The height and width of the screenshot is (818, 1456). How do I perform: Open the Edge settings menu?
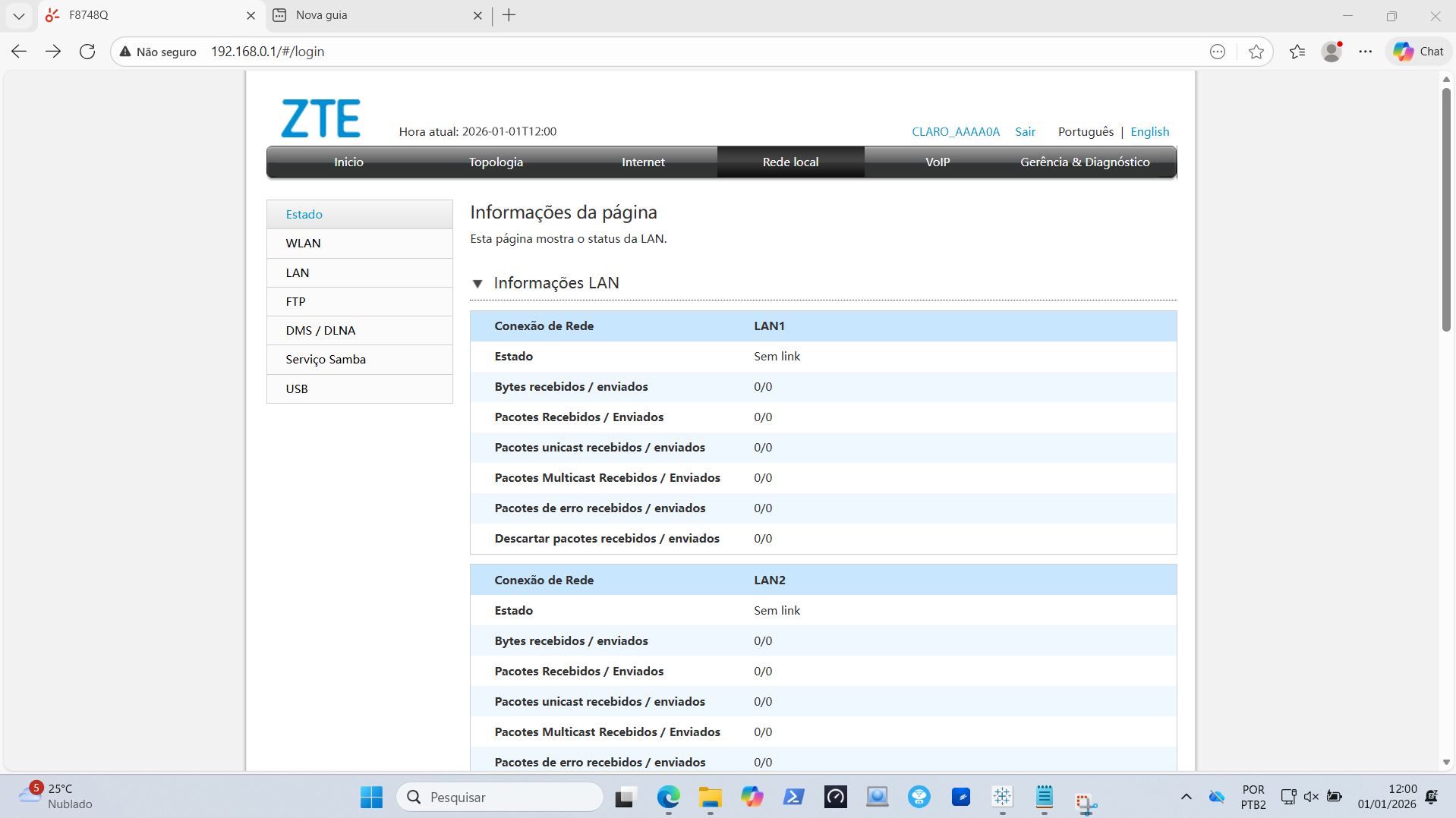[x=1366, y=52]
